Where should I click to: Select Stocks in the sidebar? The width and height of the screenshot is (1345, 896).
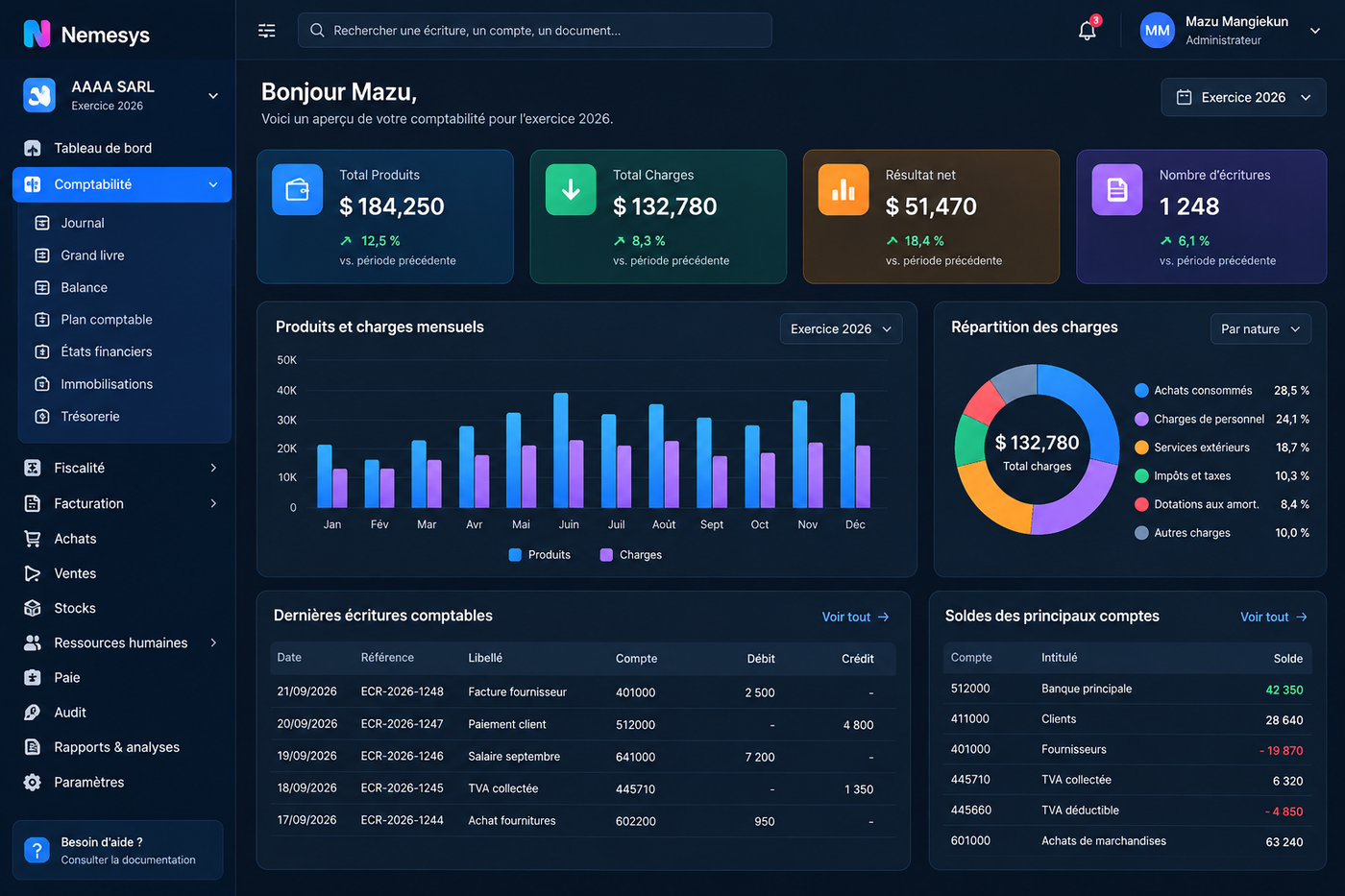pyautogui.click(x=75, y=608)
